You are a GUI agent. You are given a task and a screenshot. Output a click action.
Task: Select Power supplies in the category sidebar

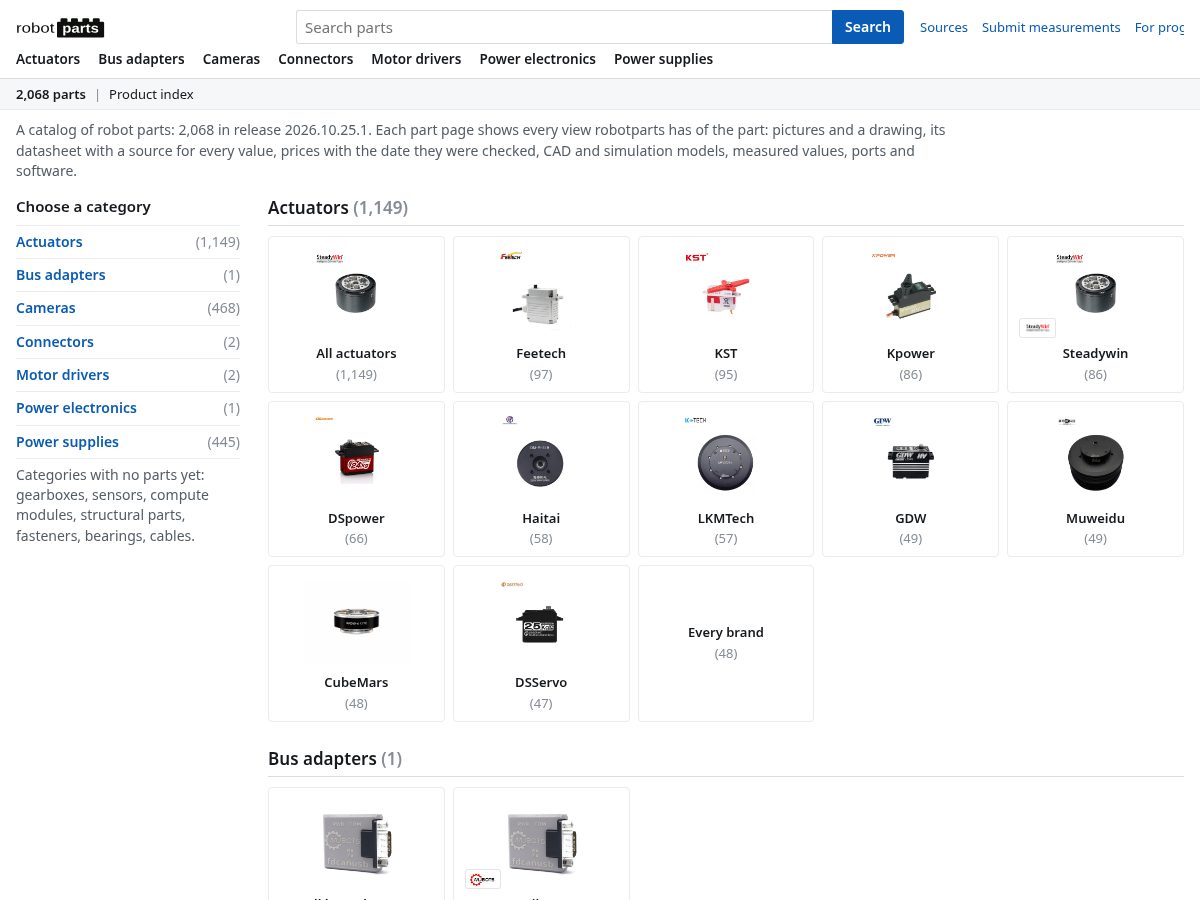pyautogui.click(x=67, y=442)
